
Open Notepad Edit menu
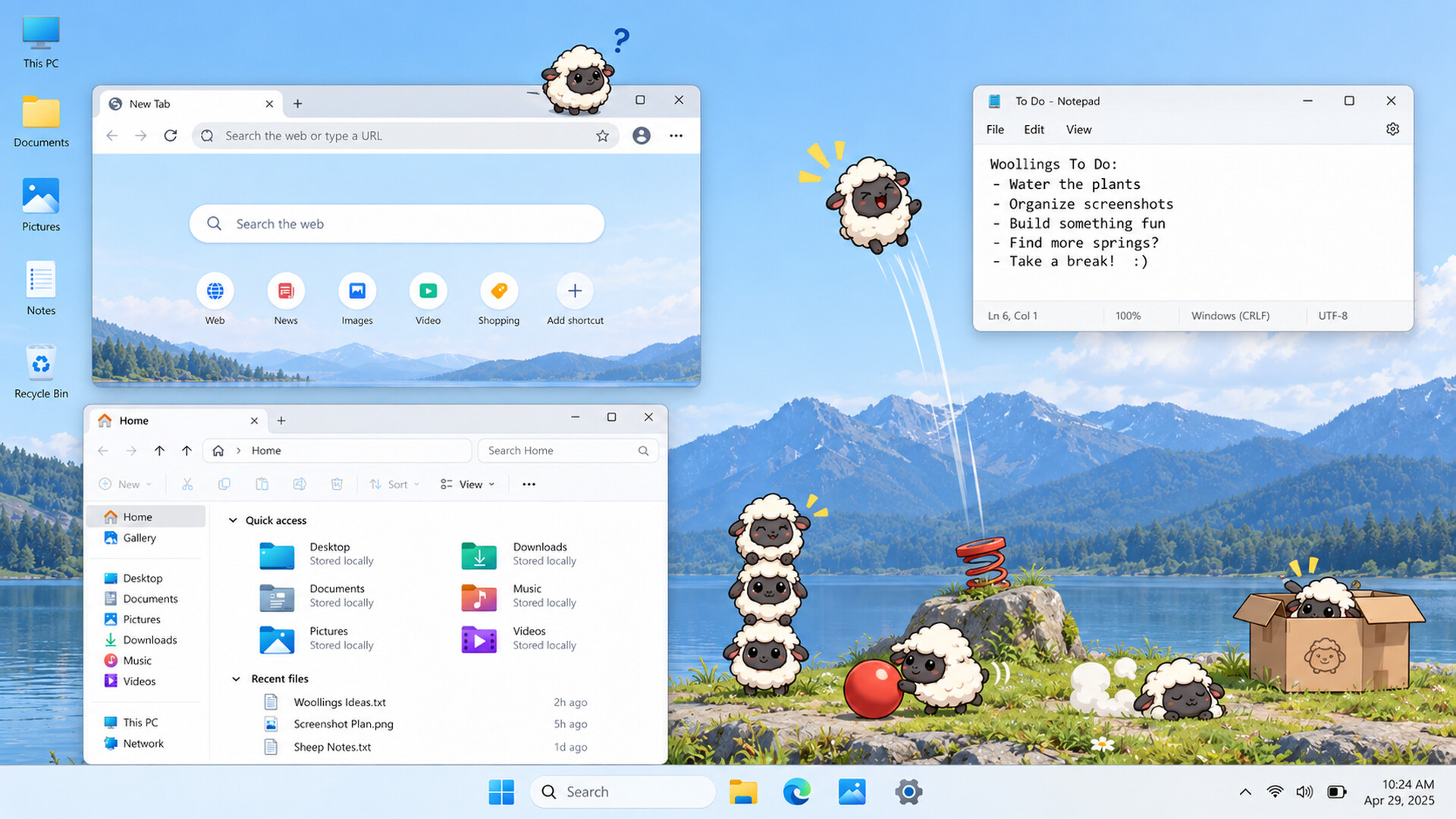click(1034, 130)
